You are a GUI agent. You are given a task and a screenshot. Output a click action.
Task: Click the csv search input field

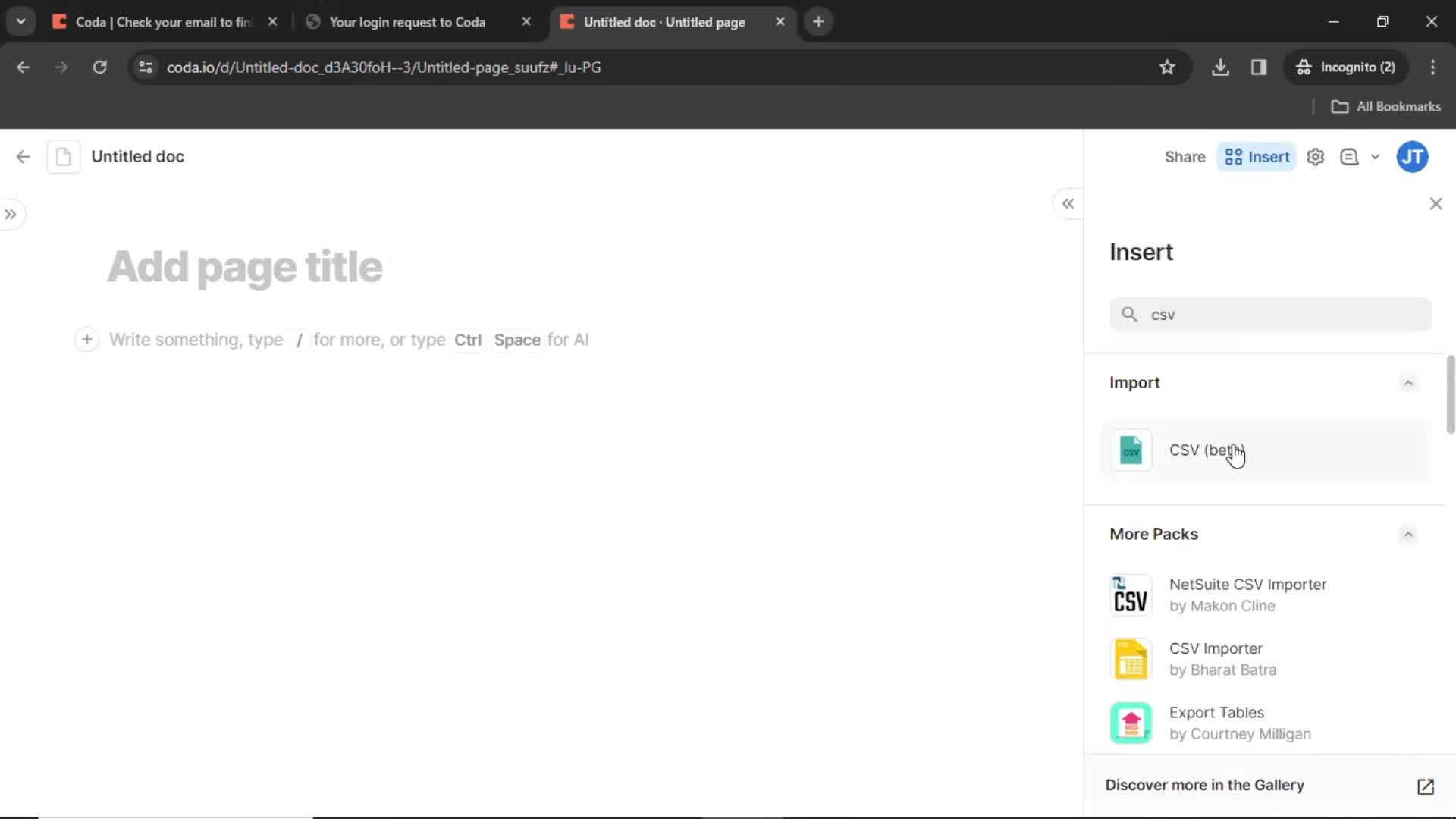(1270, 315)
